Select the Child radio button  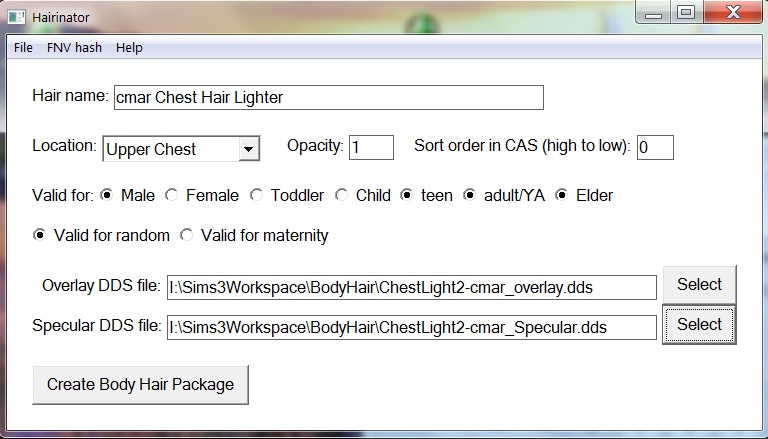[341, 195]
